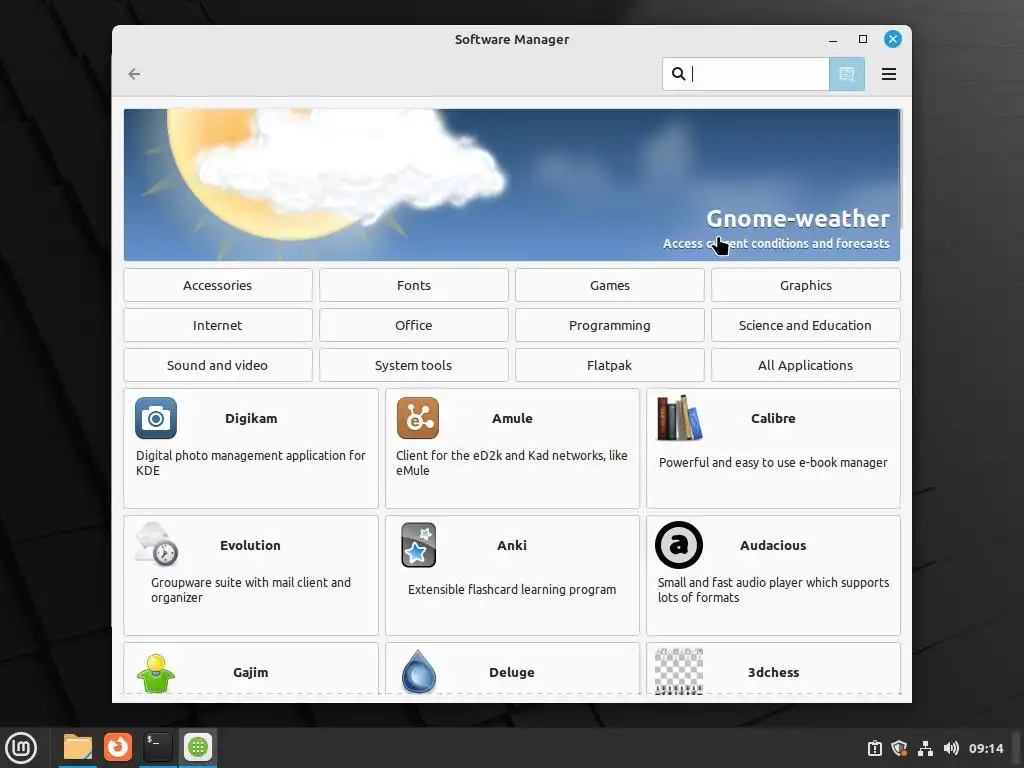Click the Evolution mail icon

click(157, 544)
